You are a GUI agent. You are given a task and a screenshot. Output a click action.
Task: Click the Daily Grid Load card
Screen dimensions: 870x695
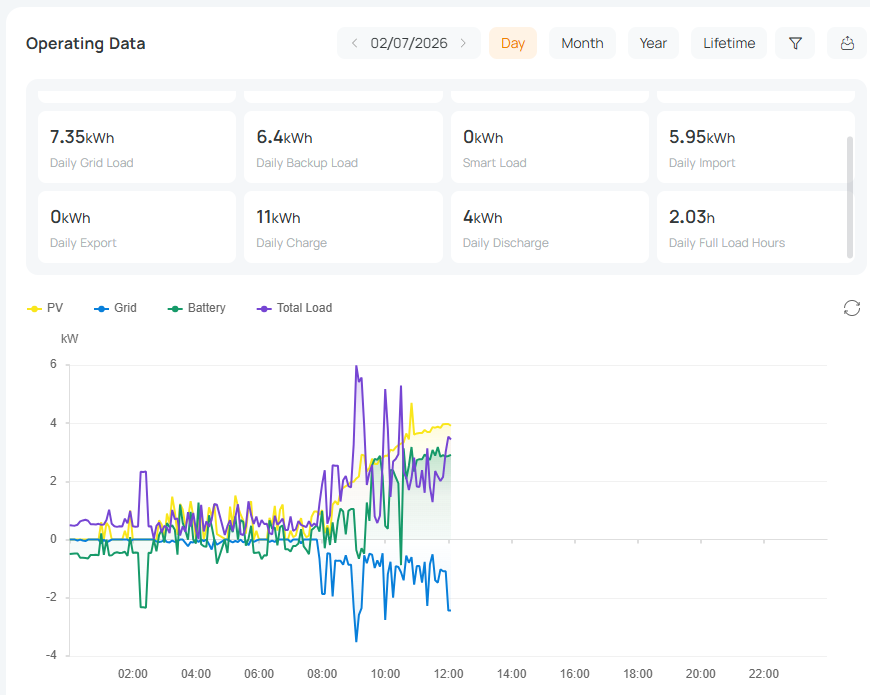tap(137, 147)
